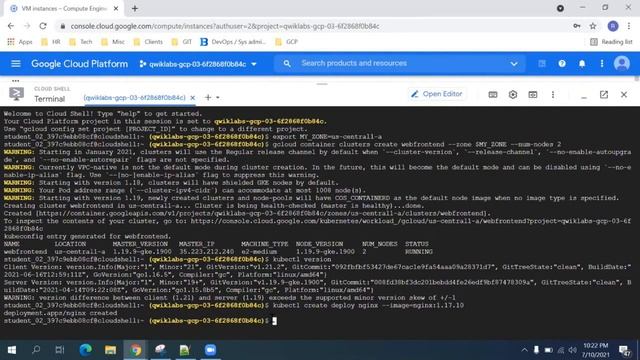Open GCP header three-dot settings menu
640x360 pixels.
click(x=602, y=64)
